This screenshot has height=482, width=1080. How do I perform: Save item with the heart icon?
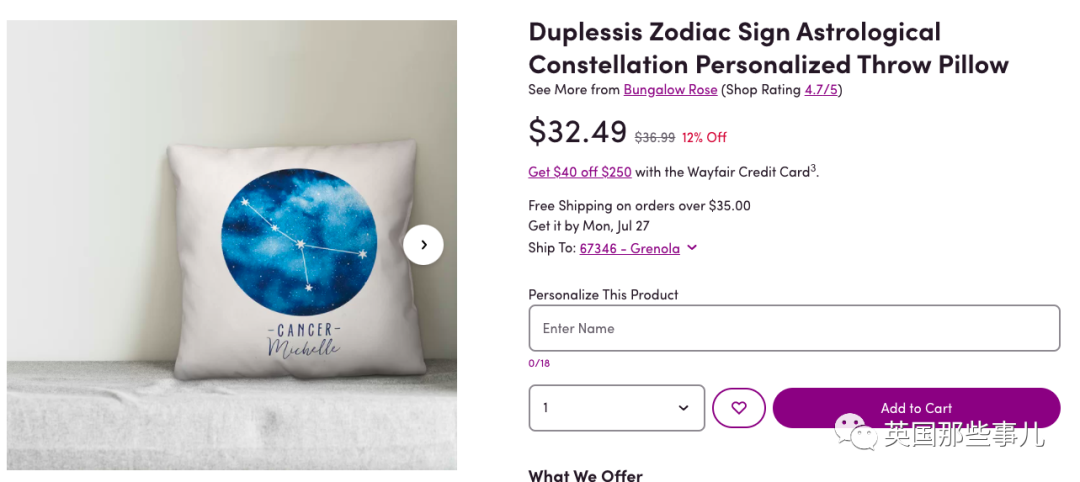click(x=739, y=408)
